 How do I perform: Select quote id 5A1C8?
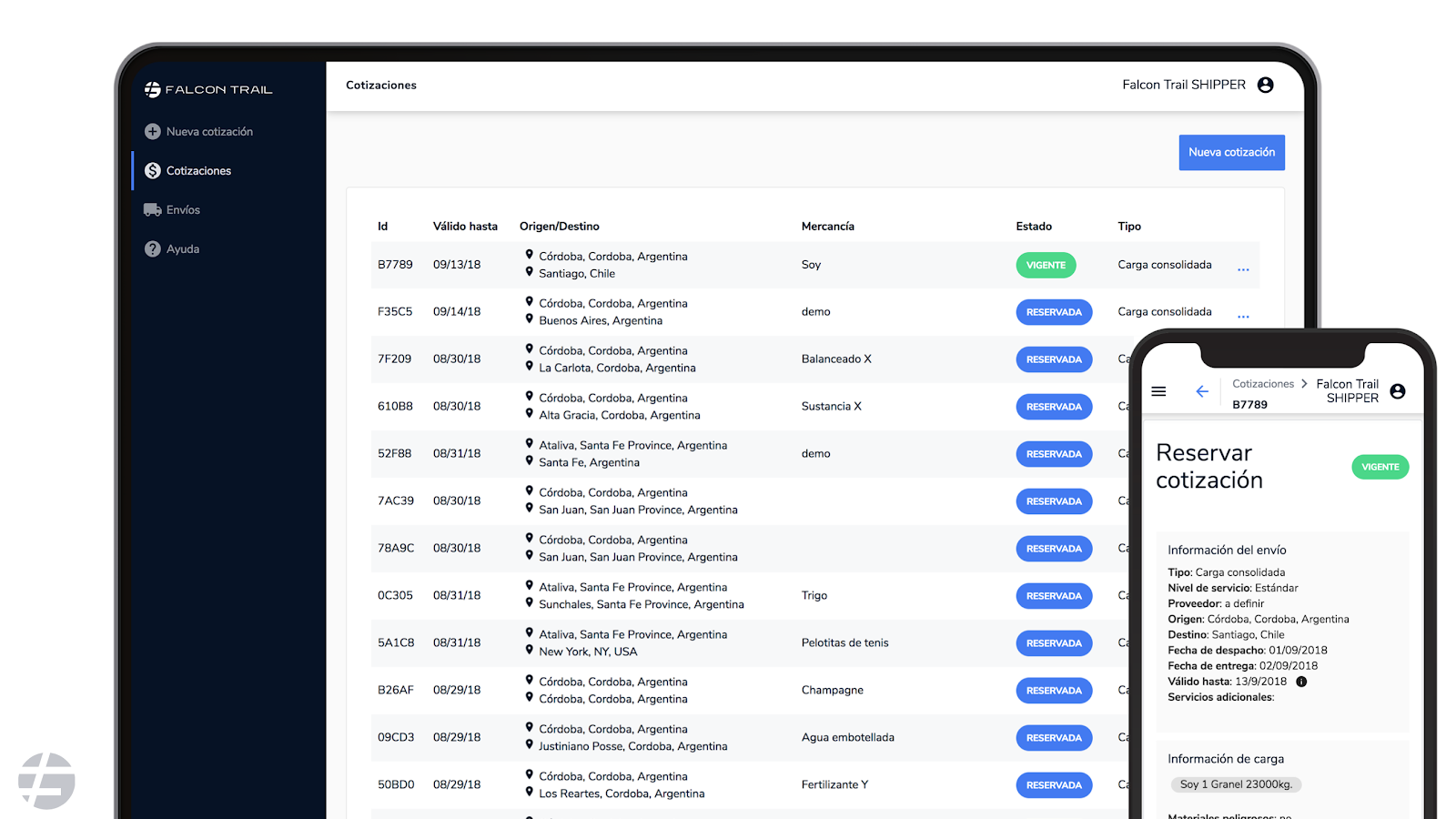tap(396, 643)
